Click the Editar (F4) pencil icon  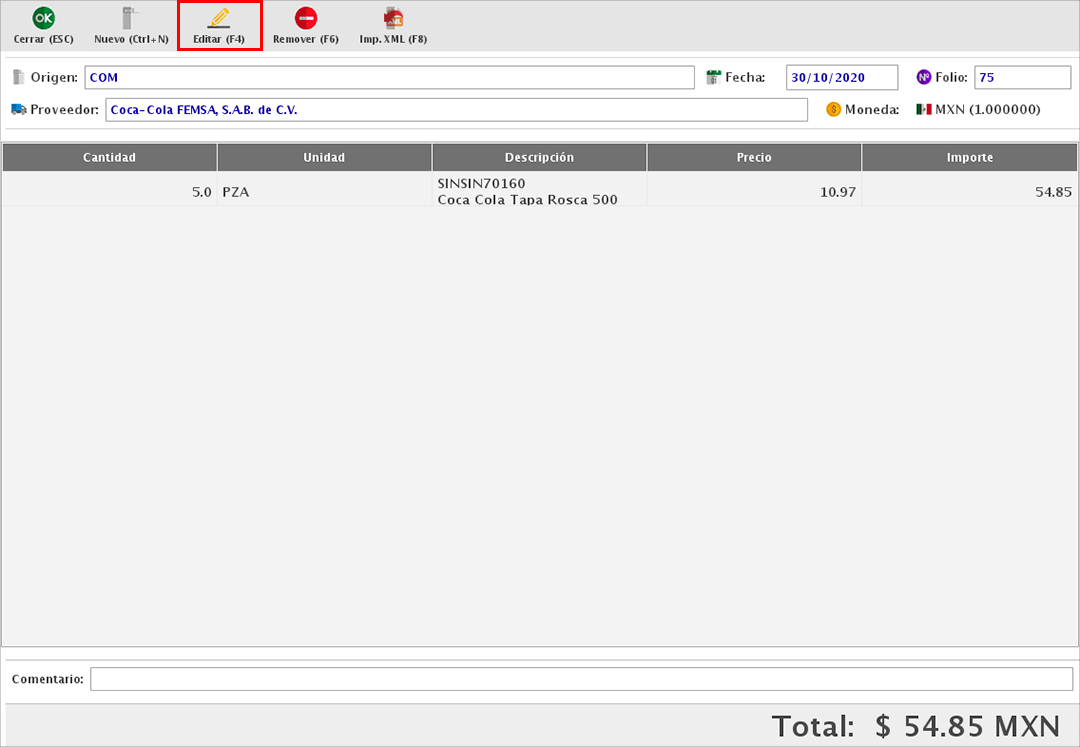click(219, 18)
